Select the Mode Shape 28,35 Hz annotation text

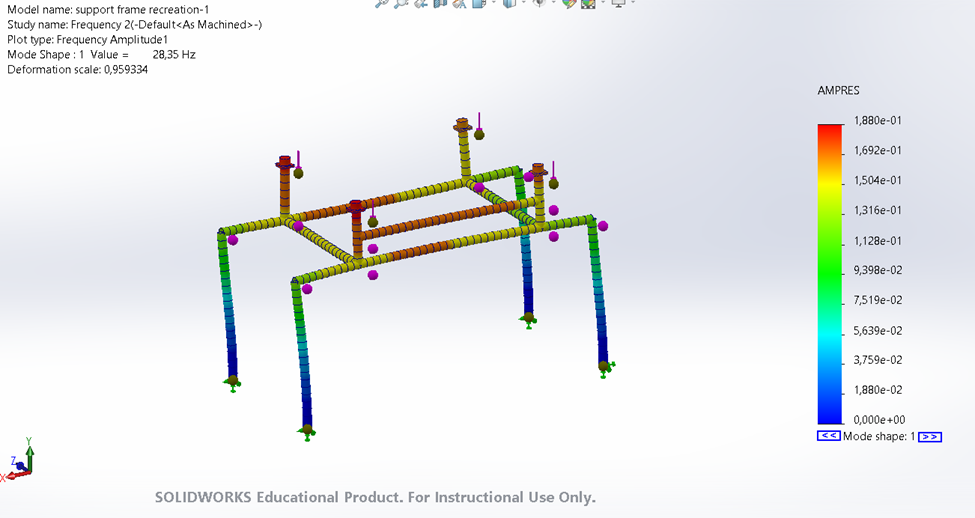[101, 55]
